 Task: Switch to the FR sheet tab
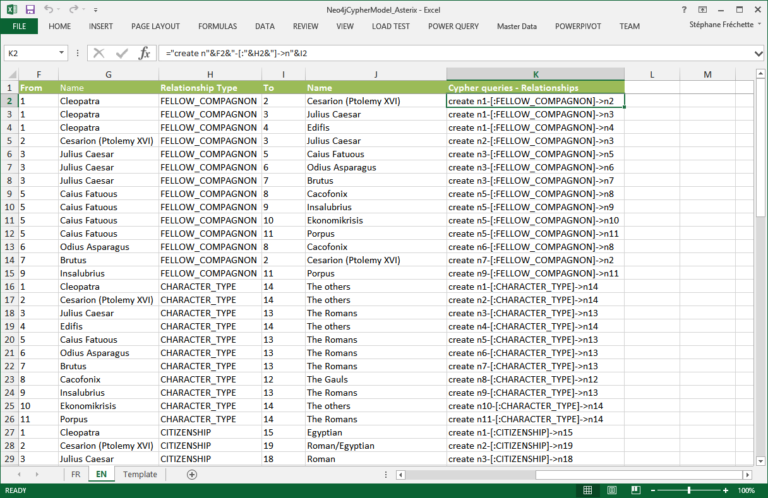pos(75,474)
